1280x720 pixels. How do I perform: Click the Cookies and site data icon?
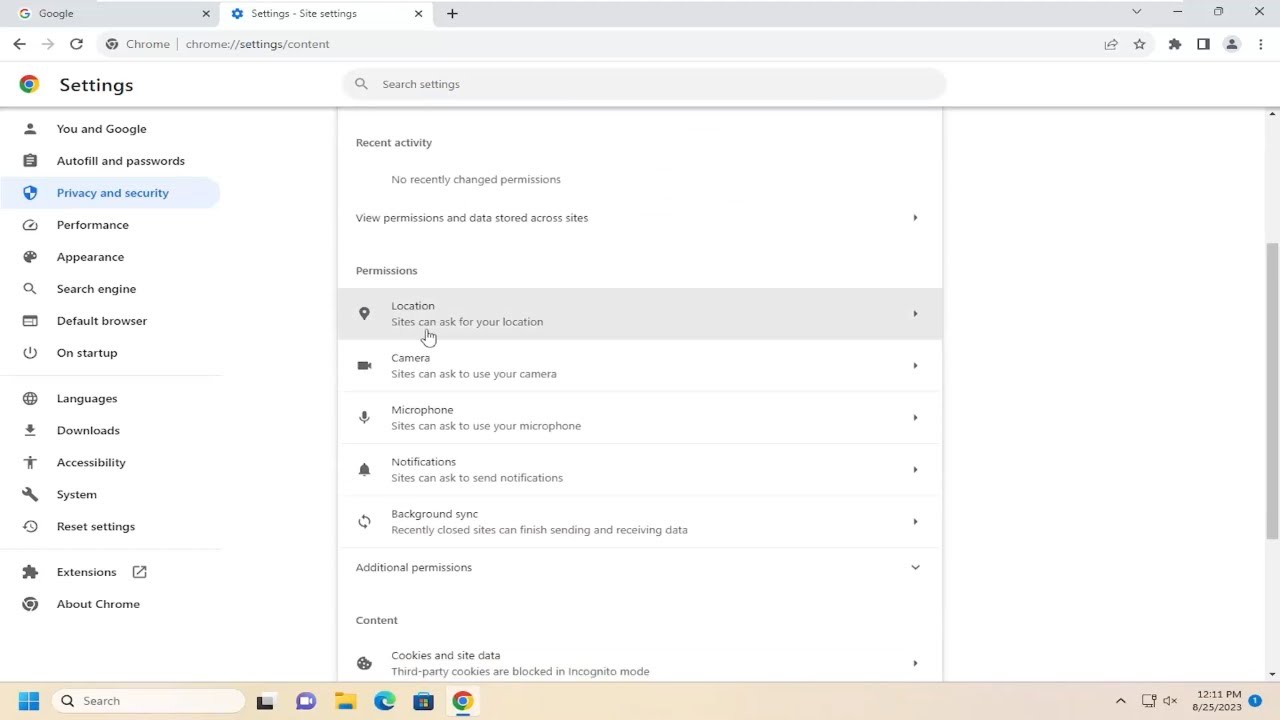tap(364, 663)
